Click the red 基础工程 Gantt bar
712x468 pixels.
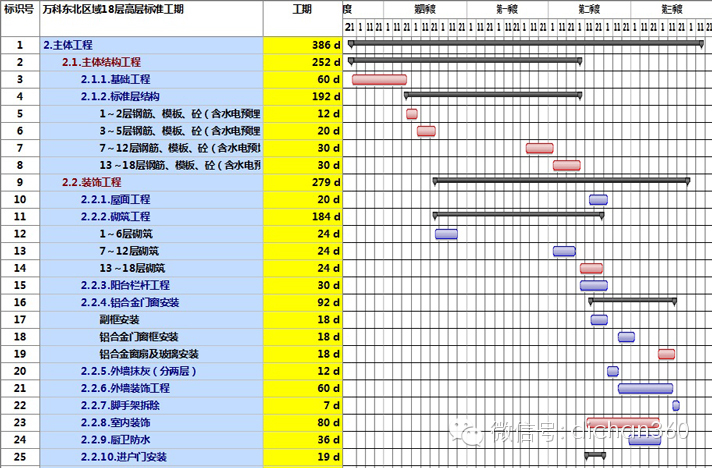(x=379, y=80)
